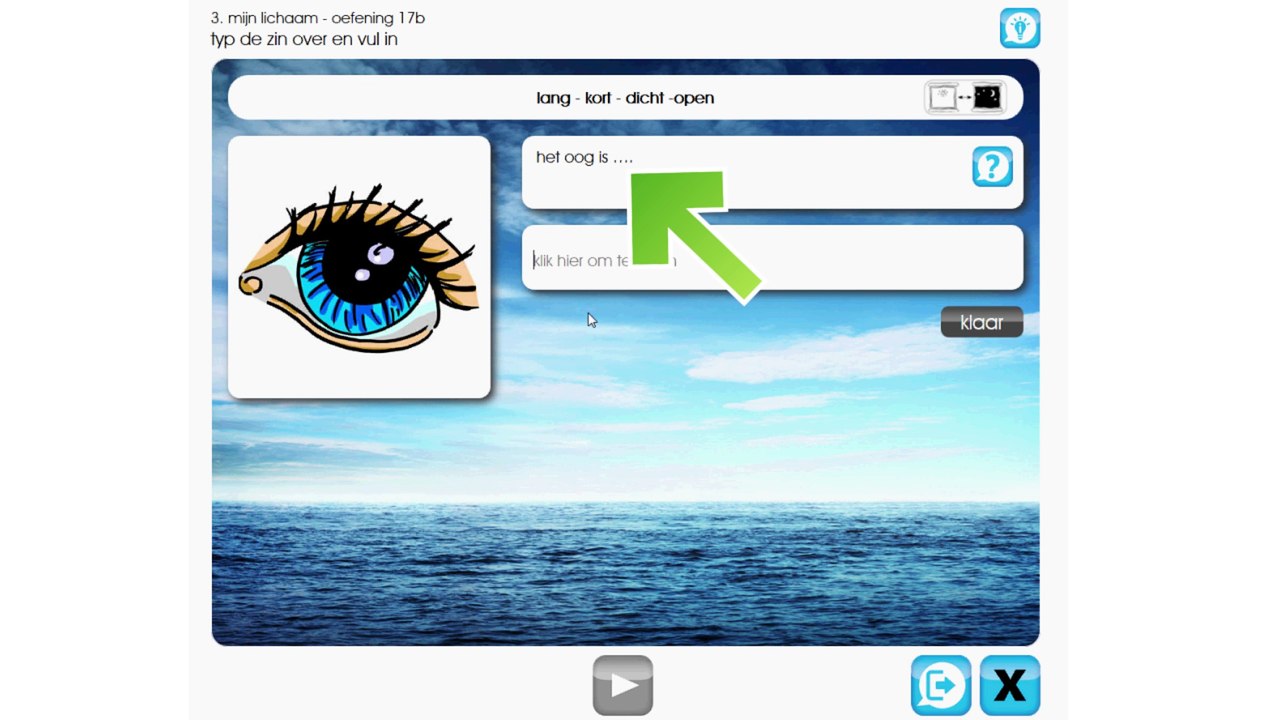Open the lightbulb hint icon
Image resolution: width=1280 pixels, height=720 pixels.
coord(1020,28)
